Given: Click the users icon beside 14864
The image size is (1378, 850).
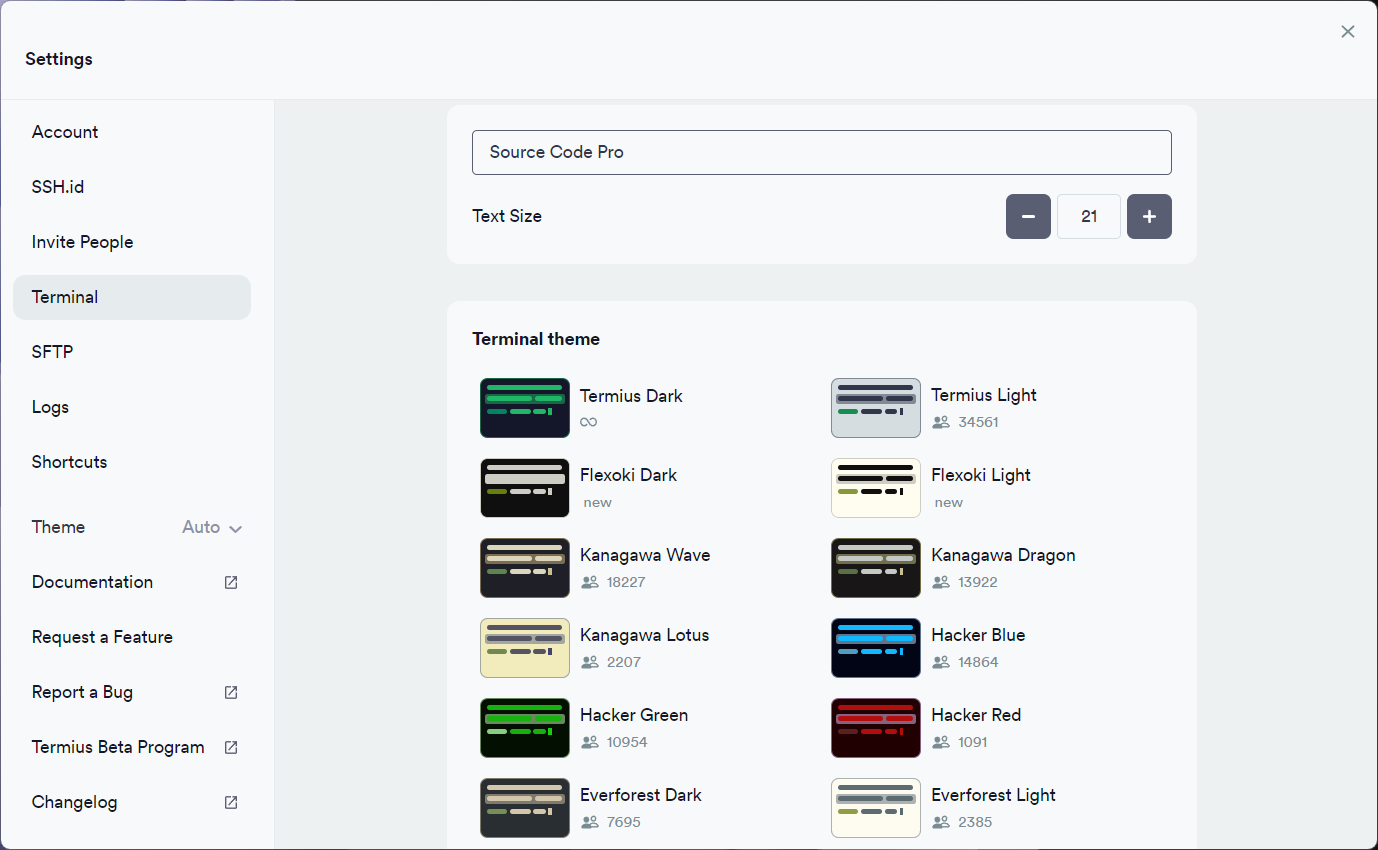Looking at the screenshot, I should pos(940,662).
